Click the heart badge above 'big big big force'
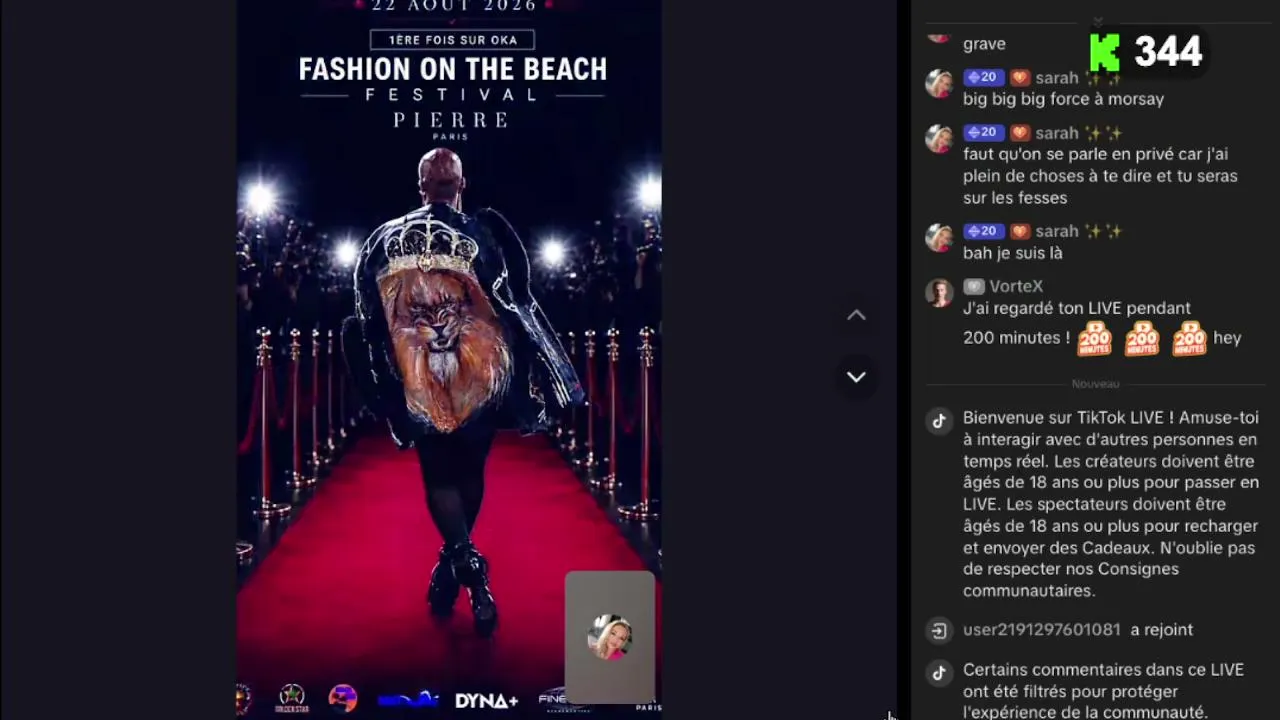The height and width of the screenshot is (720, 1280). click(x=1019, y=77)
